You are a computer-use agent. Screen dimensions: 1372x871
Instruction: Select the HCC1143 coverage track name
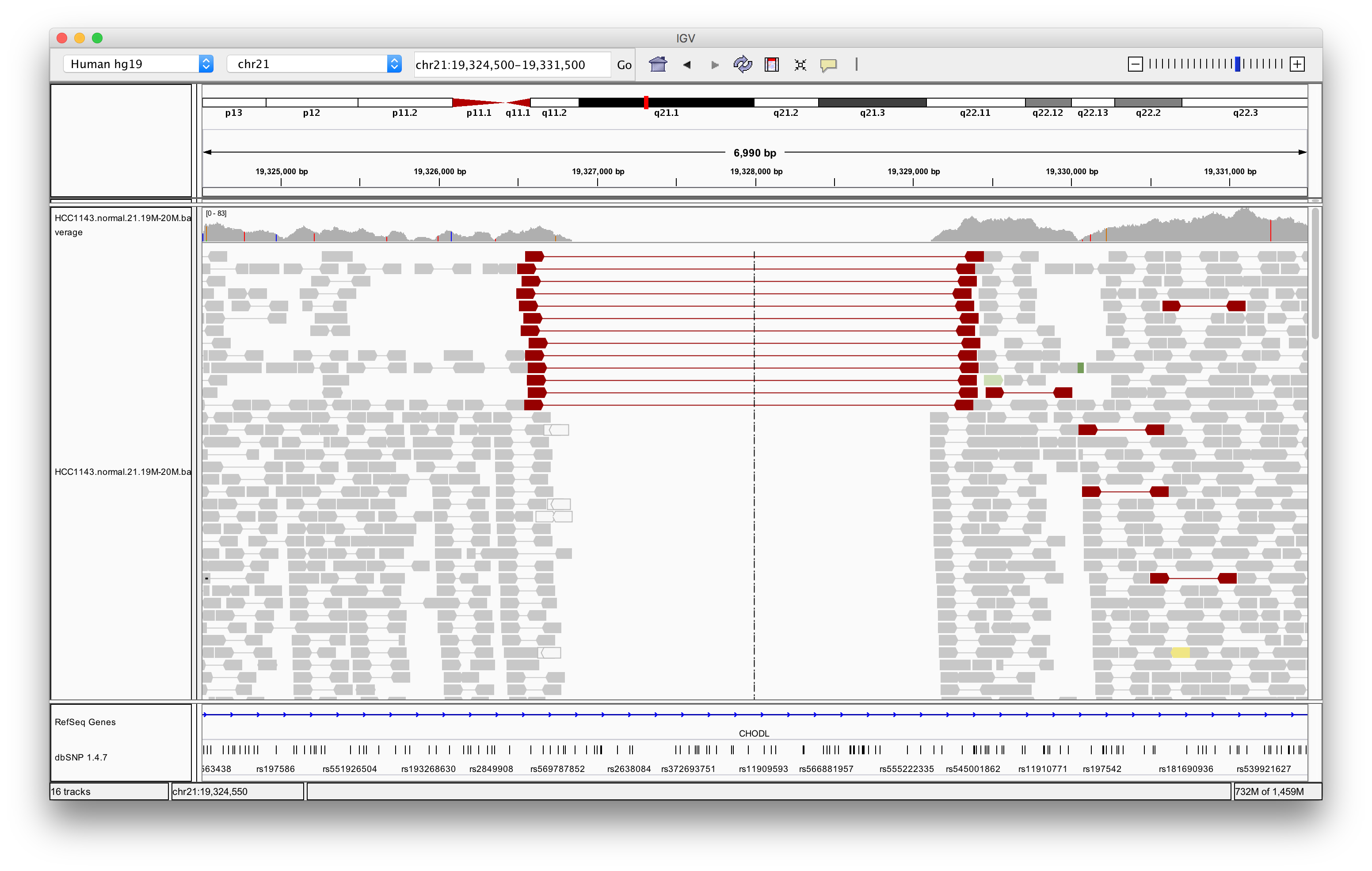coord(122,225)
